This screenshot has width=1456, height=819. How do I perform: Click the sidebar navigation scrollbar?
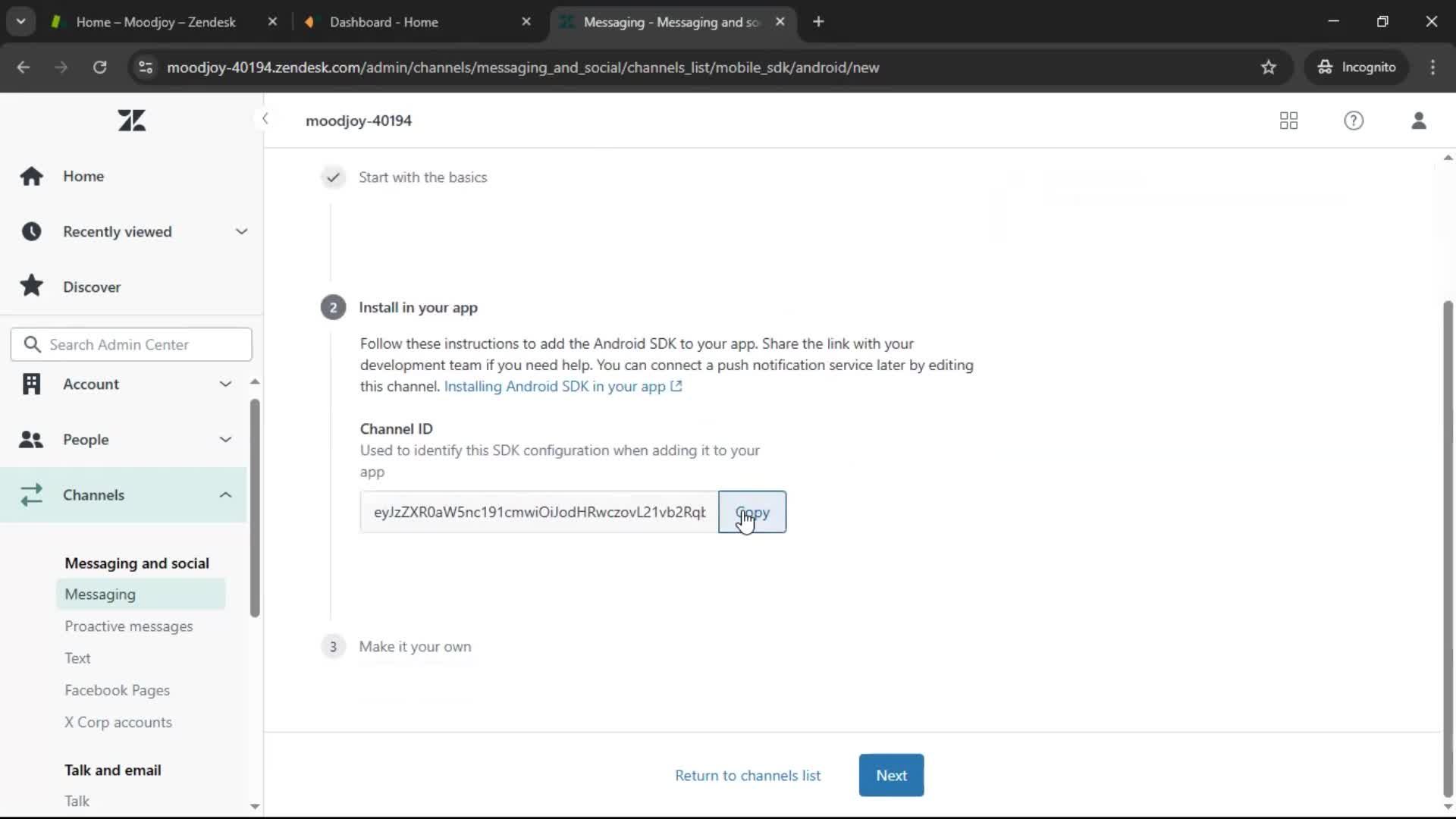point(255,507)
